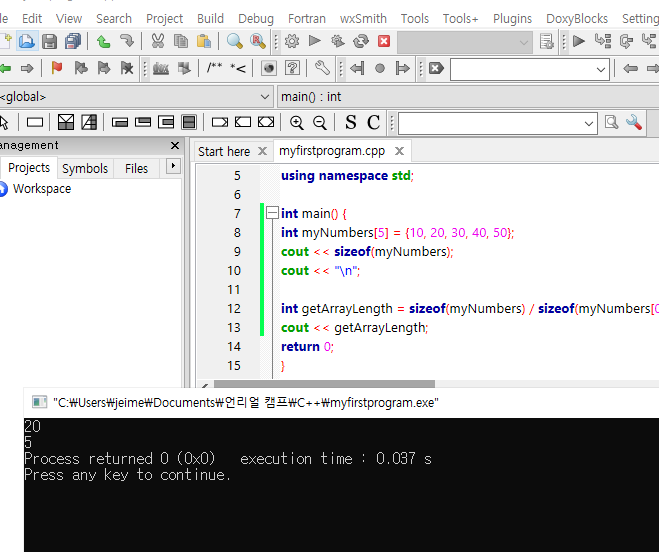Collapse the main() code fold marker
The height and width of the screenshot is (552, 659).
click(x=272, y=213)
